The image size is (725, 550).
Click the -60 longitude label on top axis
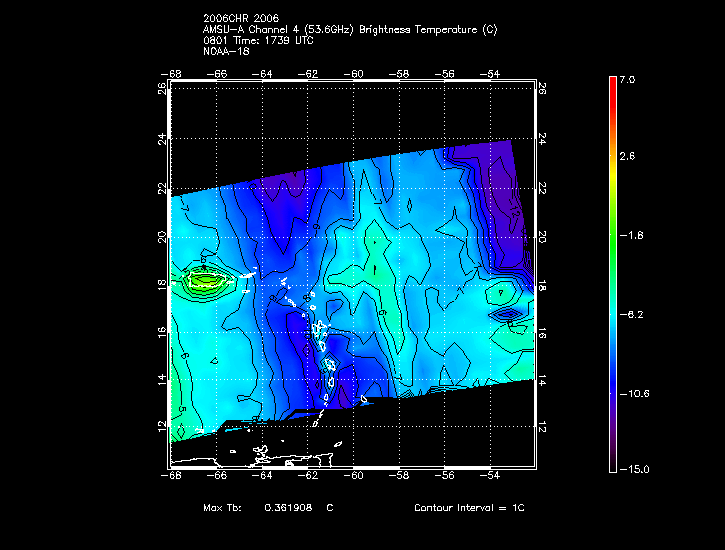[353, 74]
